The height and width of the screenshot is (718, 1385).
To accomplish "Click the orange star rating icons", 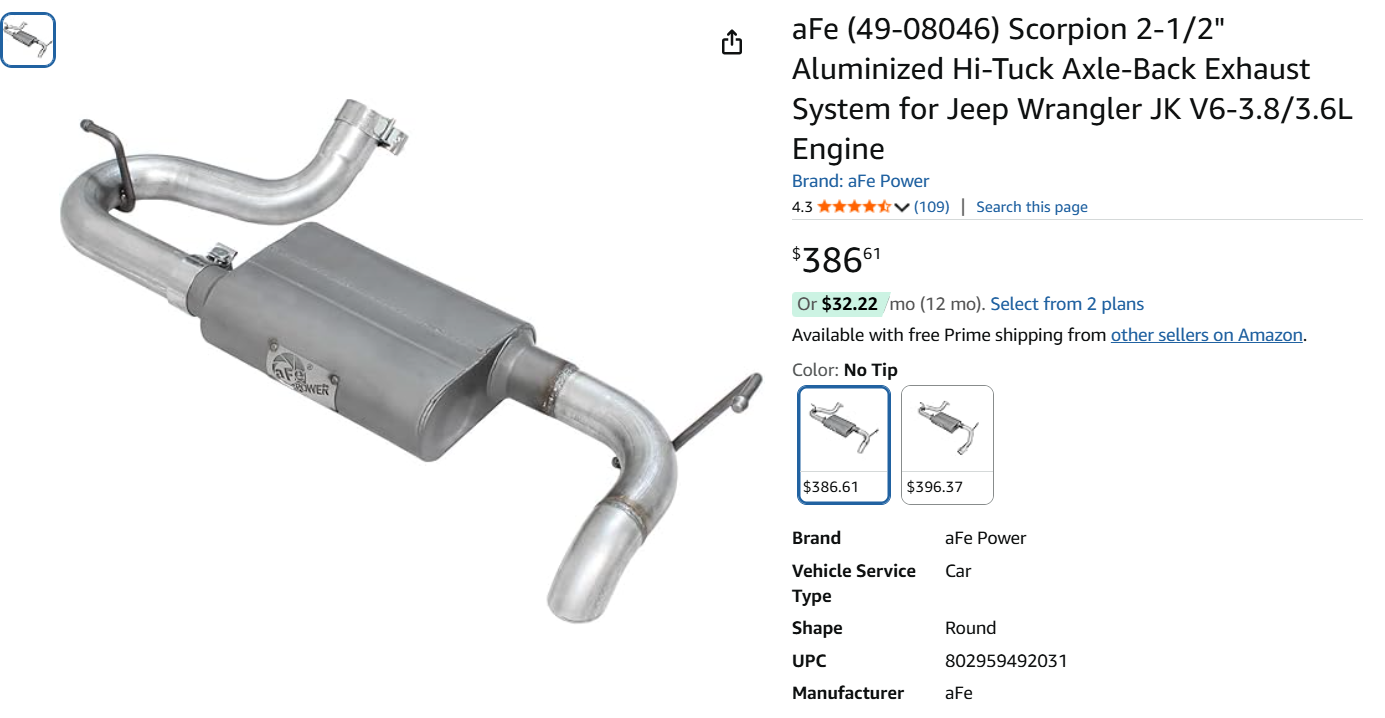I will 853,207.
